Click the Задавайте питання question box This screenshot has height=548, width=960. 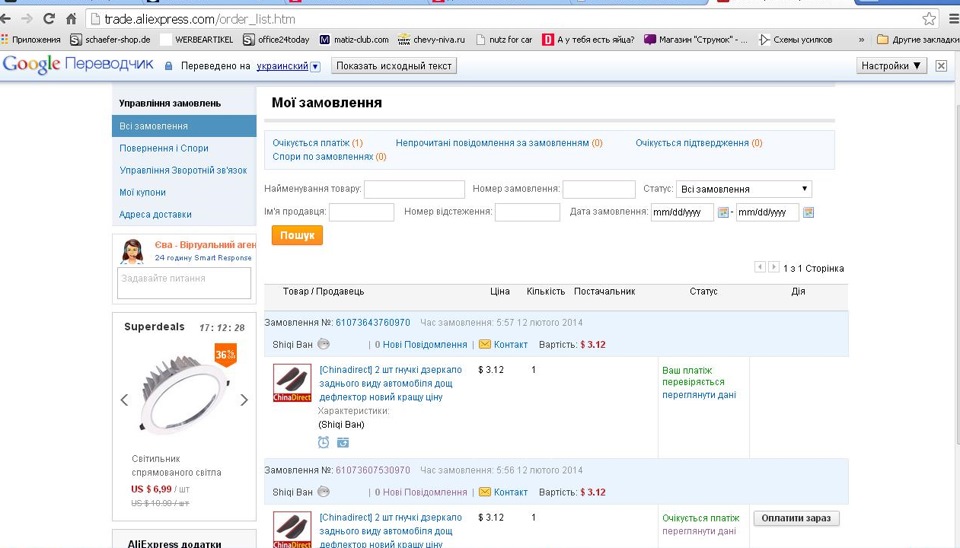click(184, 283)
